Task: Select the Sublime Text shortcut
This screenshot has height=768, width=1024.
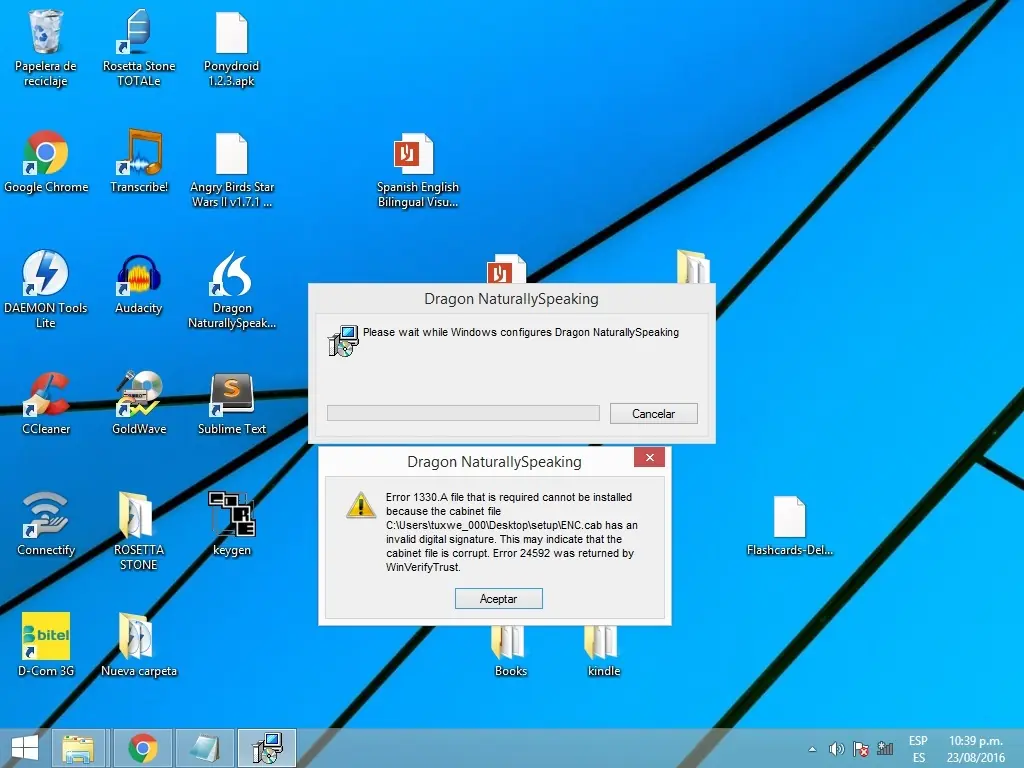Action: pos(231,404)
